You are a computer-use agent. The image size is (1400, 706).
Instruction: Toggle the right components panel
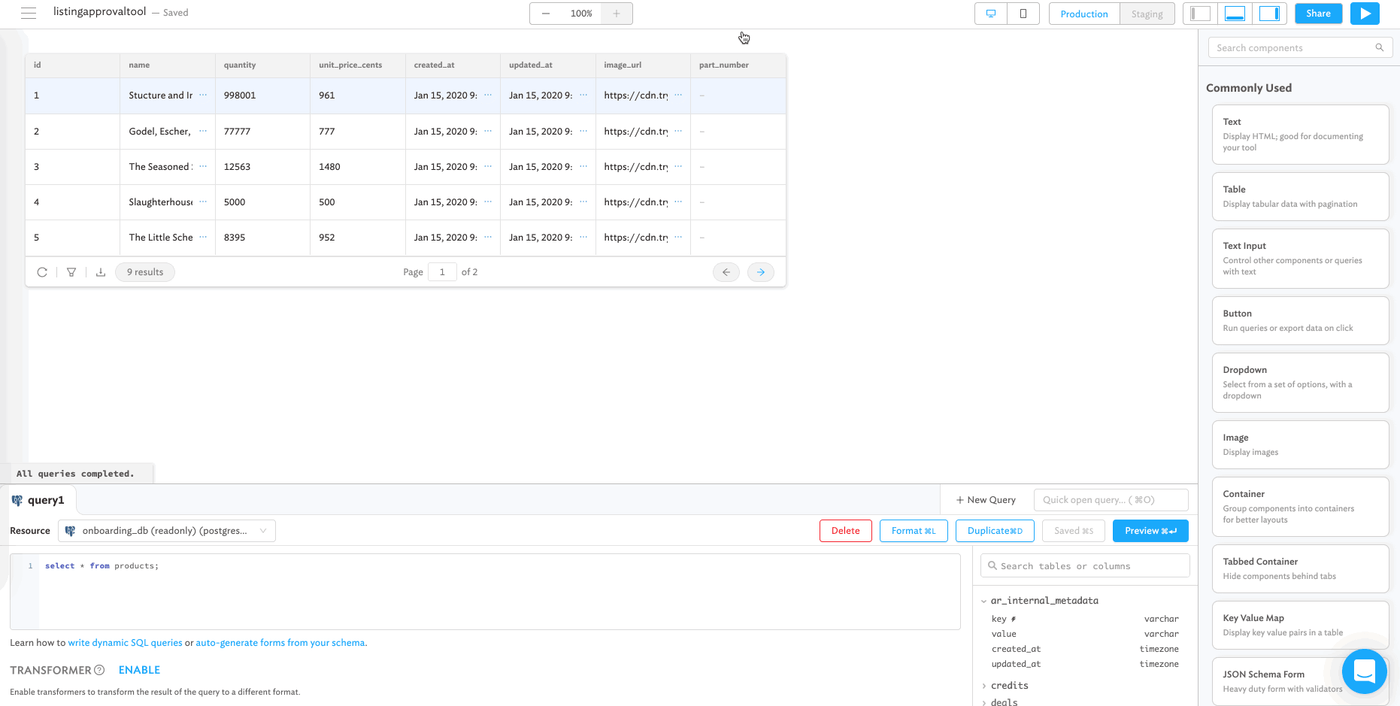pos(1269,14)
